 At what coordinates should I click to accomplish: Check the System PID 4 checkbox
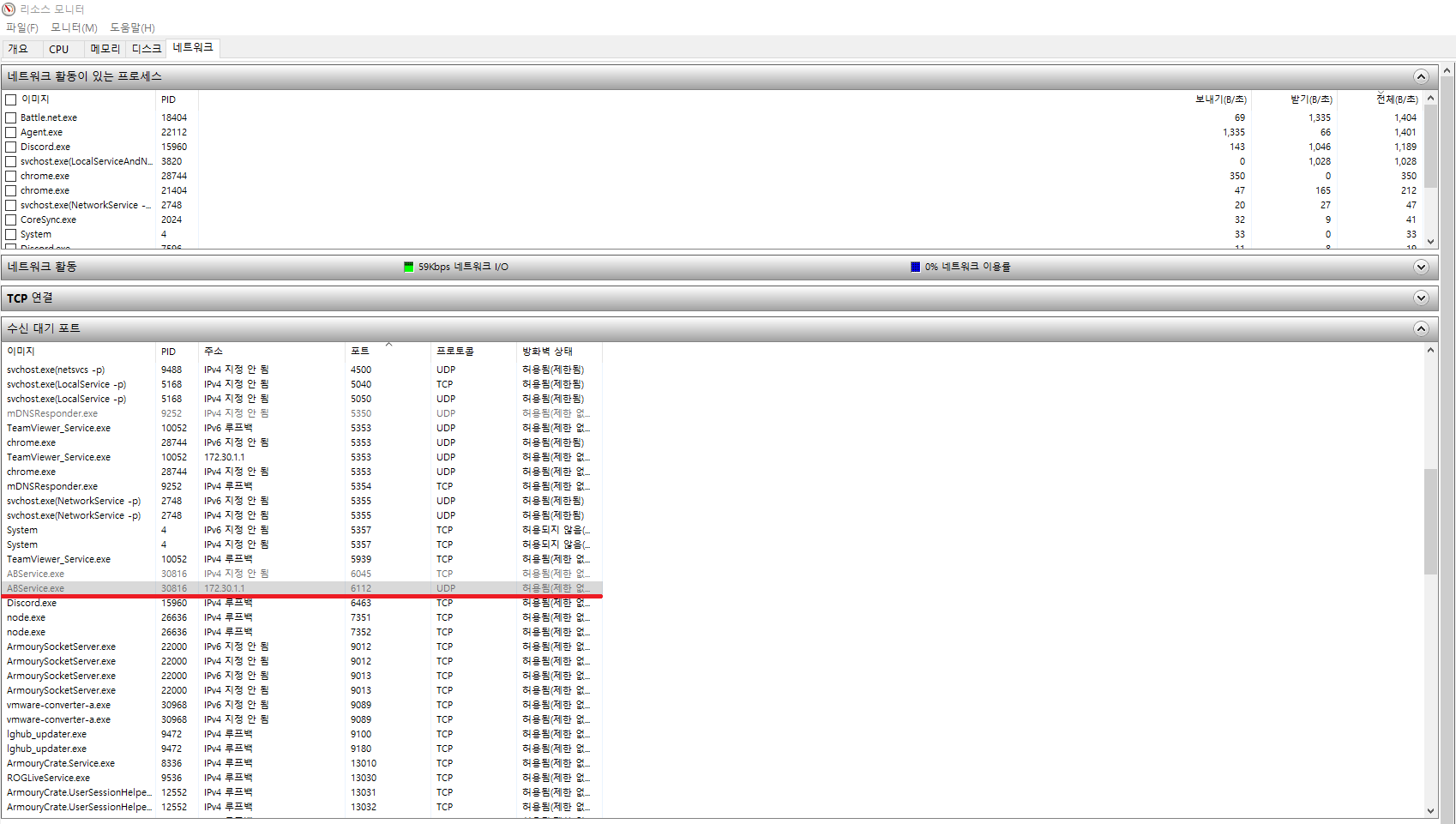(x=11, y=234)
